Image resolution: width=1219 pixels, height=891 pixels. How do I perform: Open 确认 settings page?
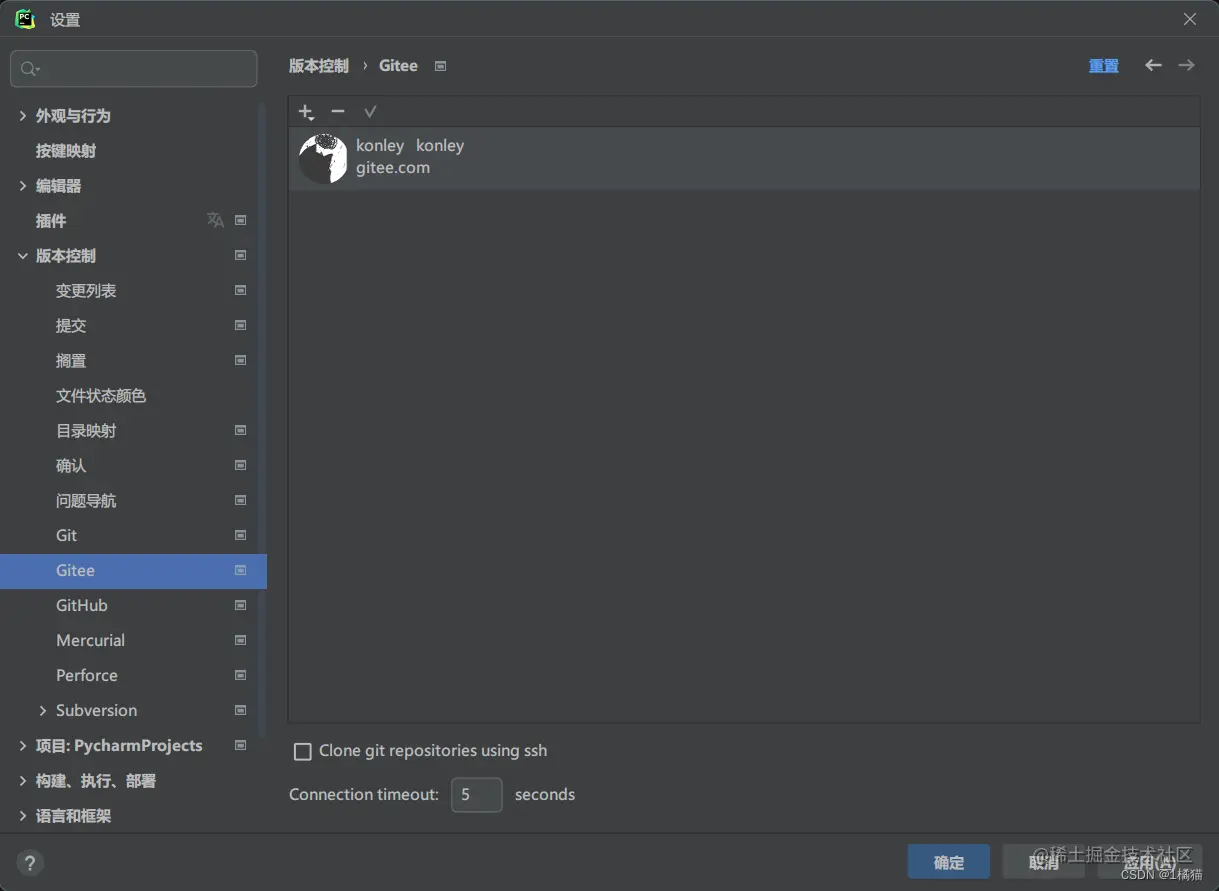point(71,466)
